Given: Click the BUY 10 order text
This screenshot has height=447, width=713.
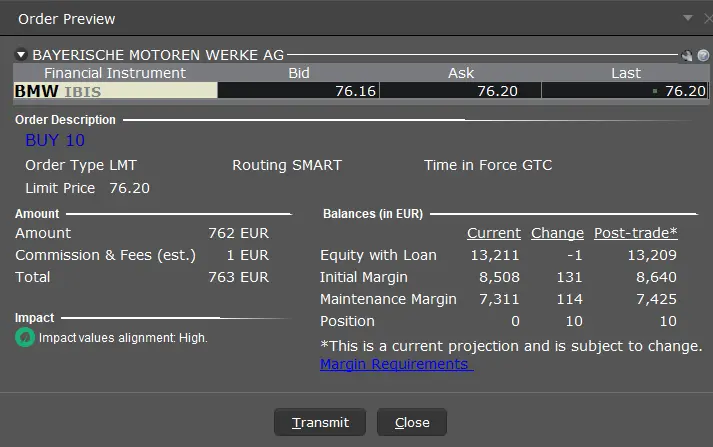Looking at the screenshot, I should 55,140.
